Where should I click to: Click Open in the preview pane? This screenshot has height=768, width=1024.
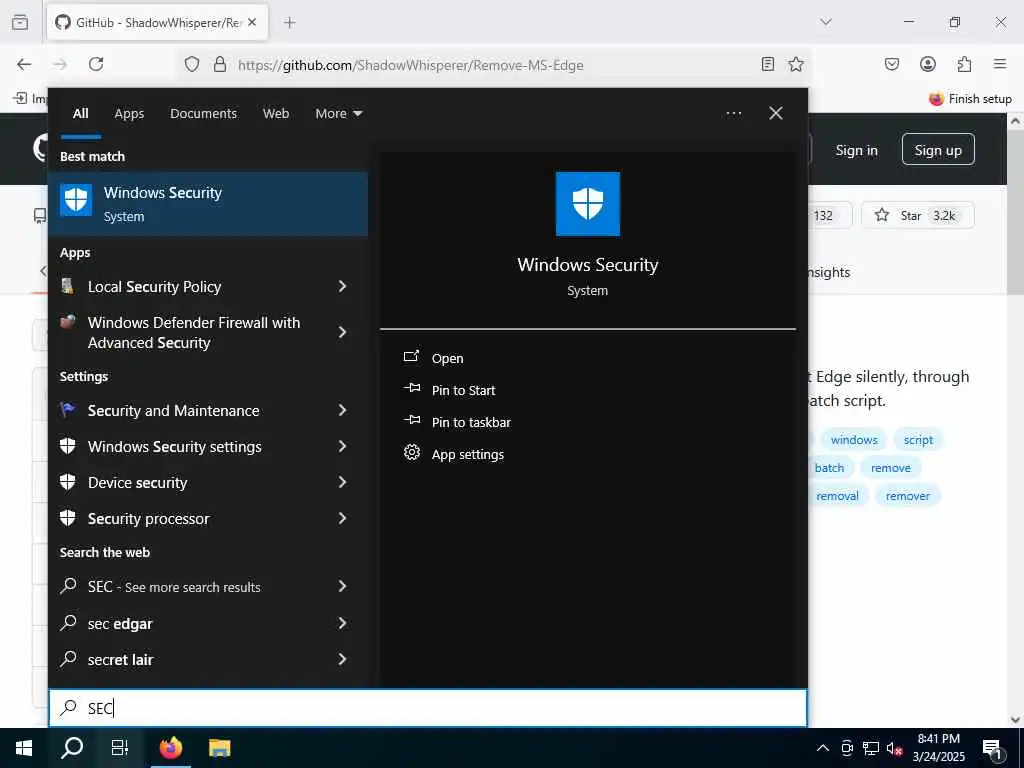pyautogui.click(x=447, y=359)
